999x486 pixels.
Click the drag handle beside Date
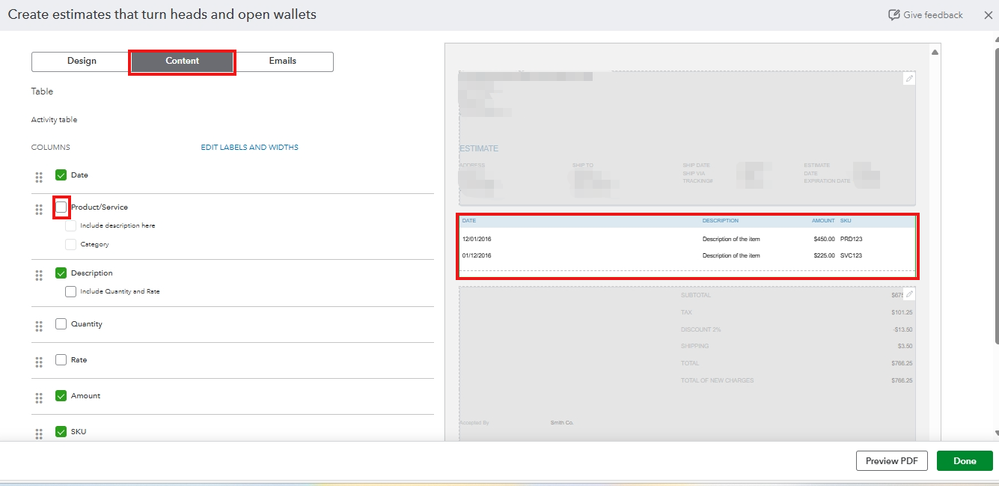pyautogui.click(x=39, y=177)
